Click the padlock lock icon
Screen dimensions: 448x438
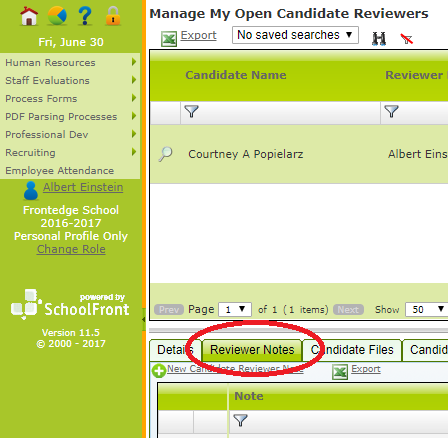[113, 16]
